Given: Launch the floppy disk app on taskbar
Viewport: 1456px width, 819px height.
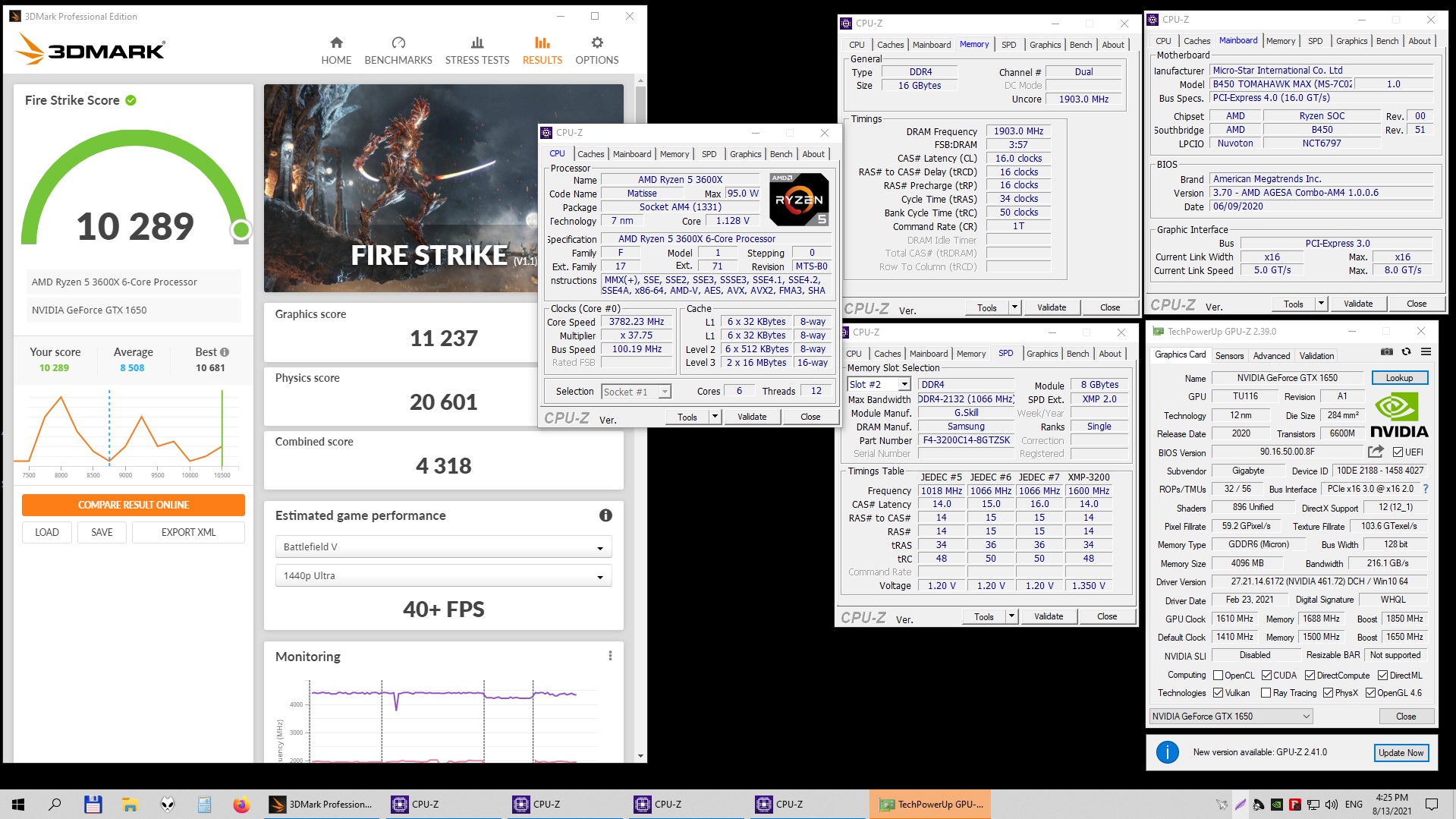Looking at the screenshot, I should click(93, 805).
